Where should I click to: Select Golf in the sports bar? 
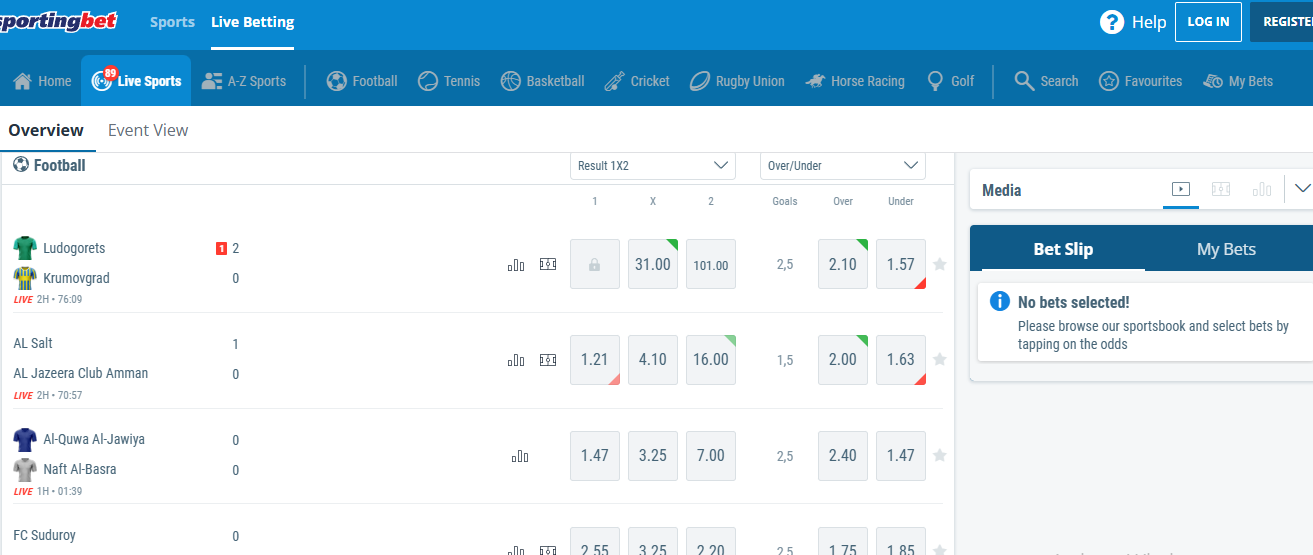(950, 81)
